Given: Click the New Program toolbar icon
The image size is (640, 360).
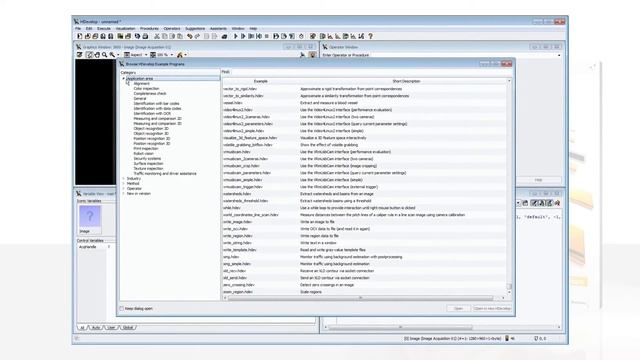Looking at the screenshot, I should [x=80, y=36].
